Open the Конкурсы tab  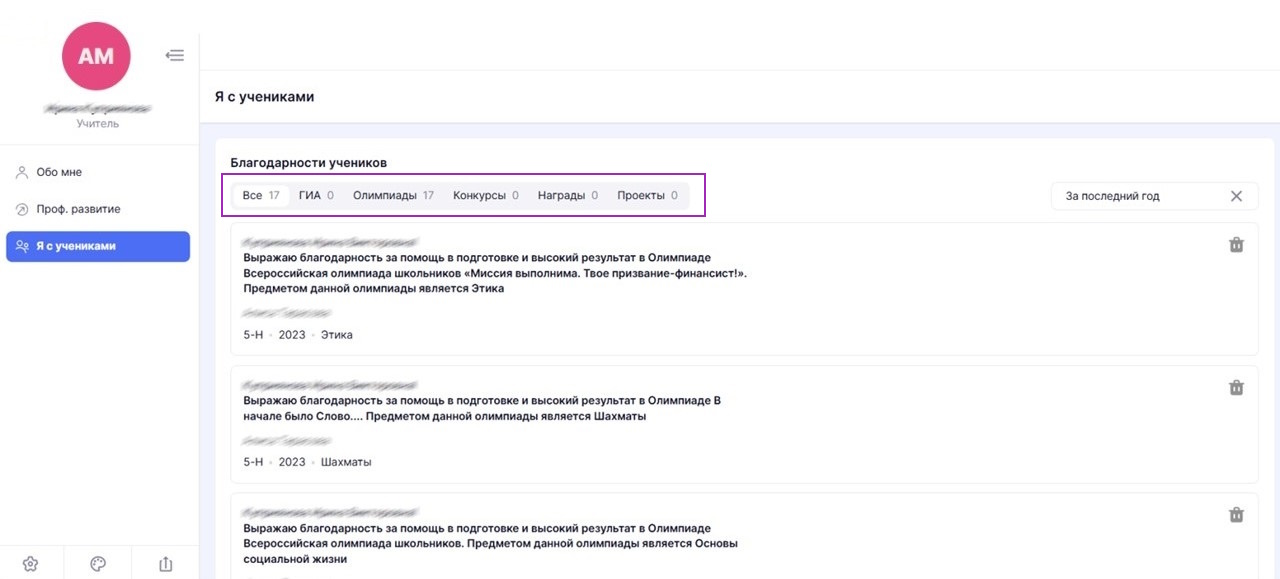[486, 195]
